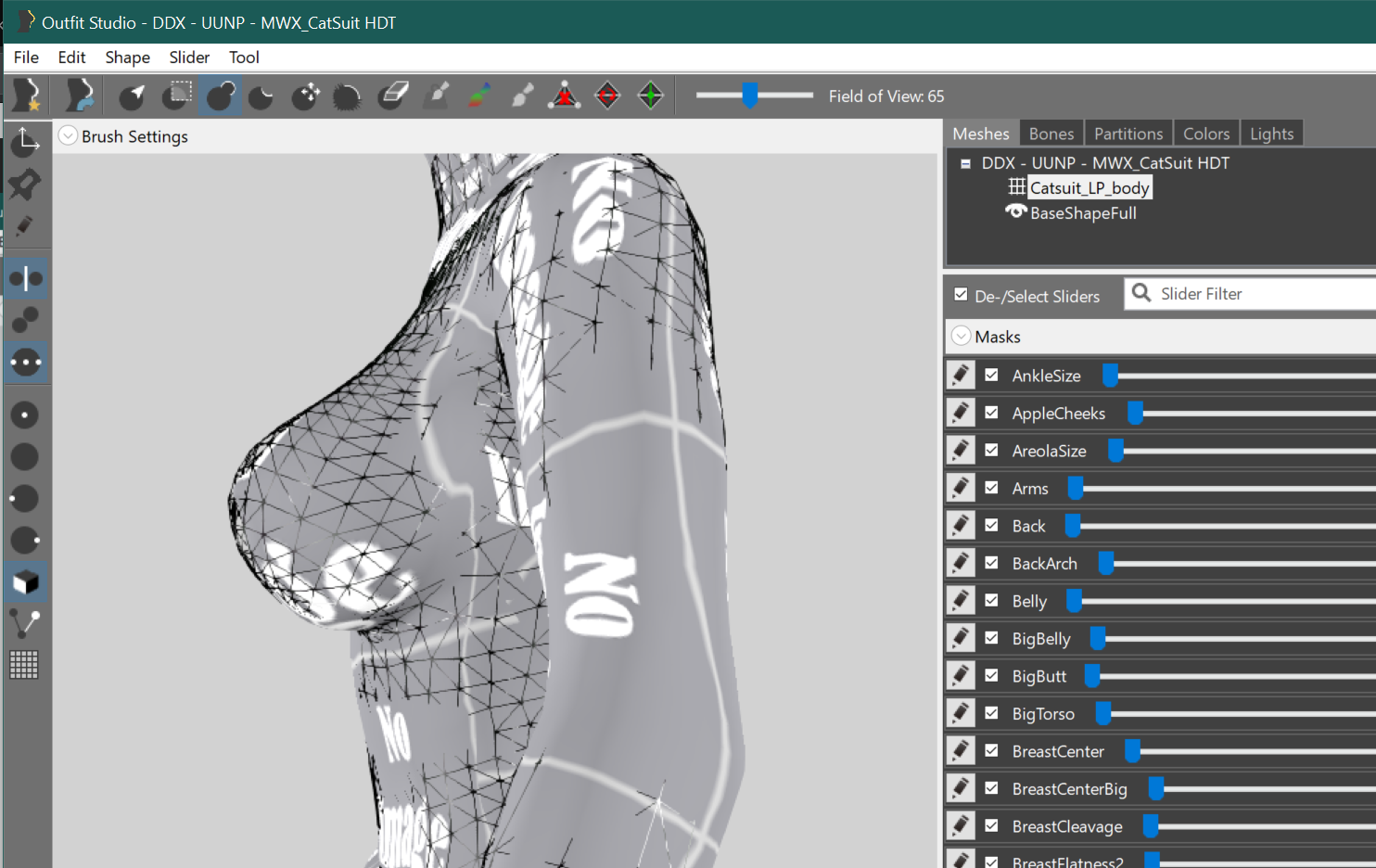This screenshot has width=1376, height=868.
Task: Adjust the Field of View slider
Action: 750,95
